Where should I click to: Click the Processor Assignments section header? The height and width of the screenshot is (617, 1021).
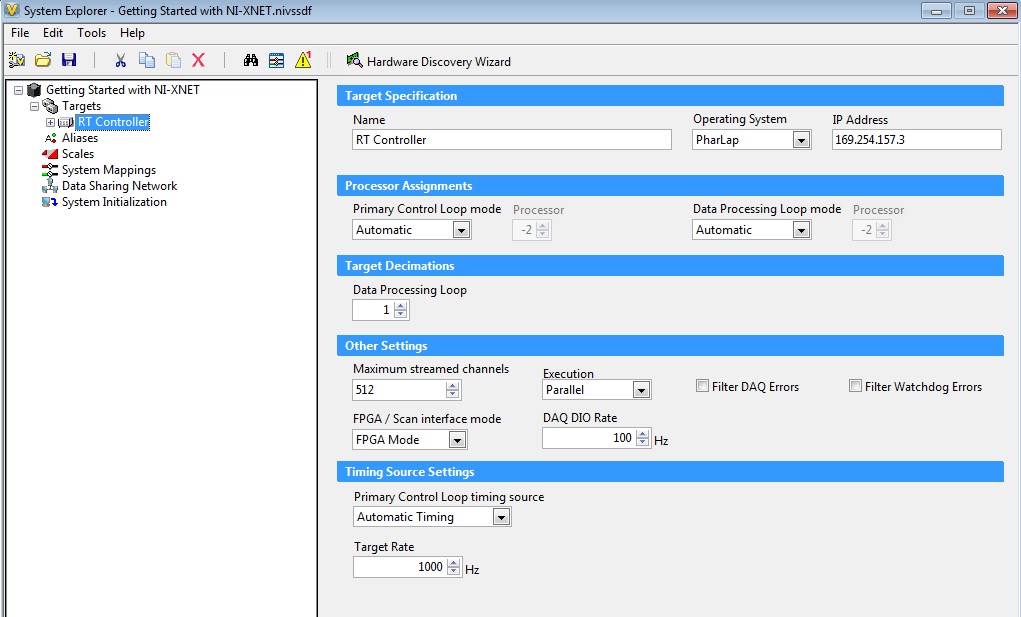[x=670, y=185]
